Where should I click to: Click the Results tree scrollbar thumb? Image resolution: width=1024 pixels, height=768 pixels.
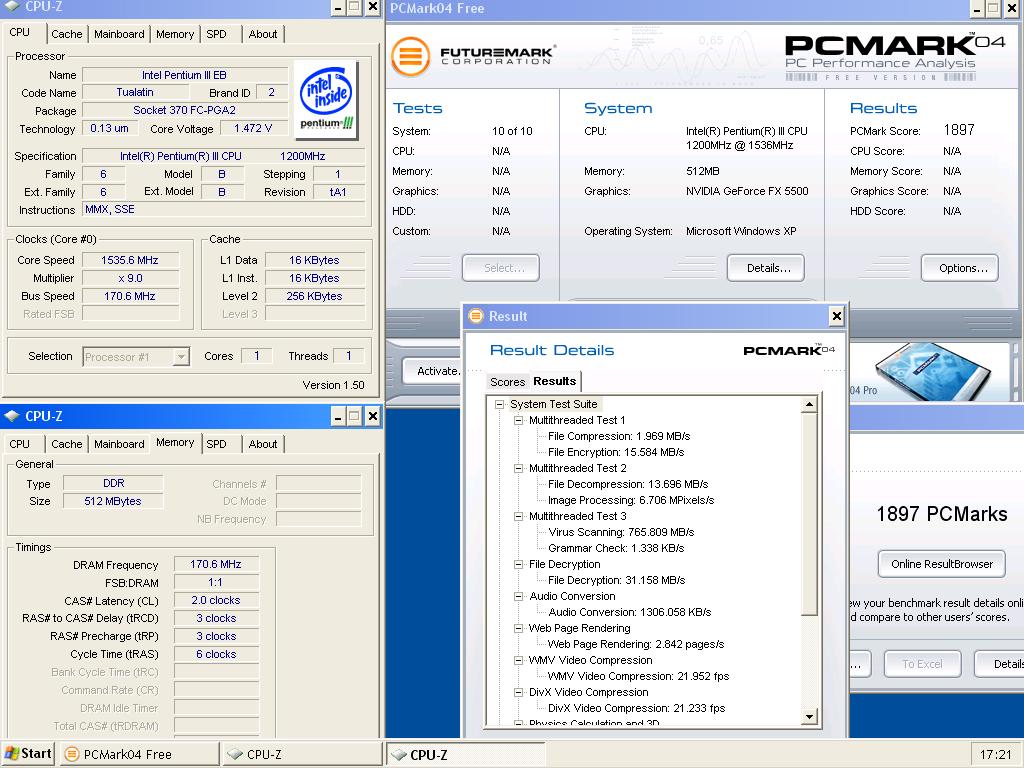pyautogui.click(x=809, y=513)
